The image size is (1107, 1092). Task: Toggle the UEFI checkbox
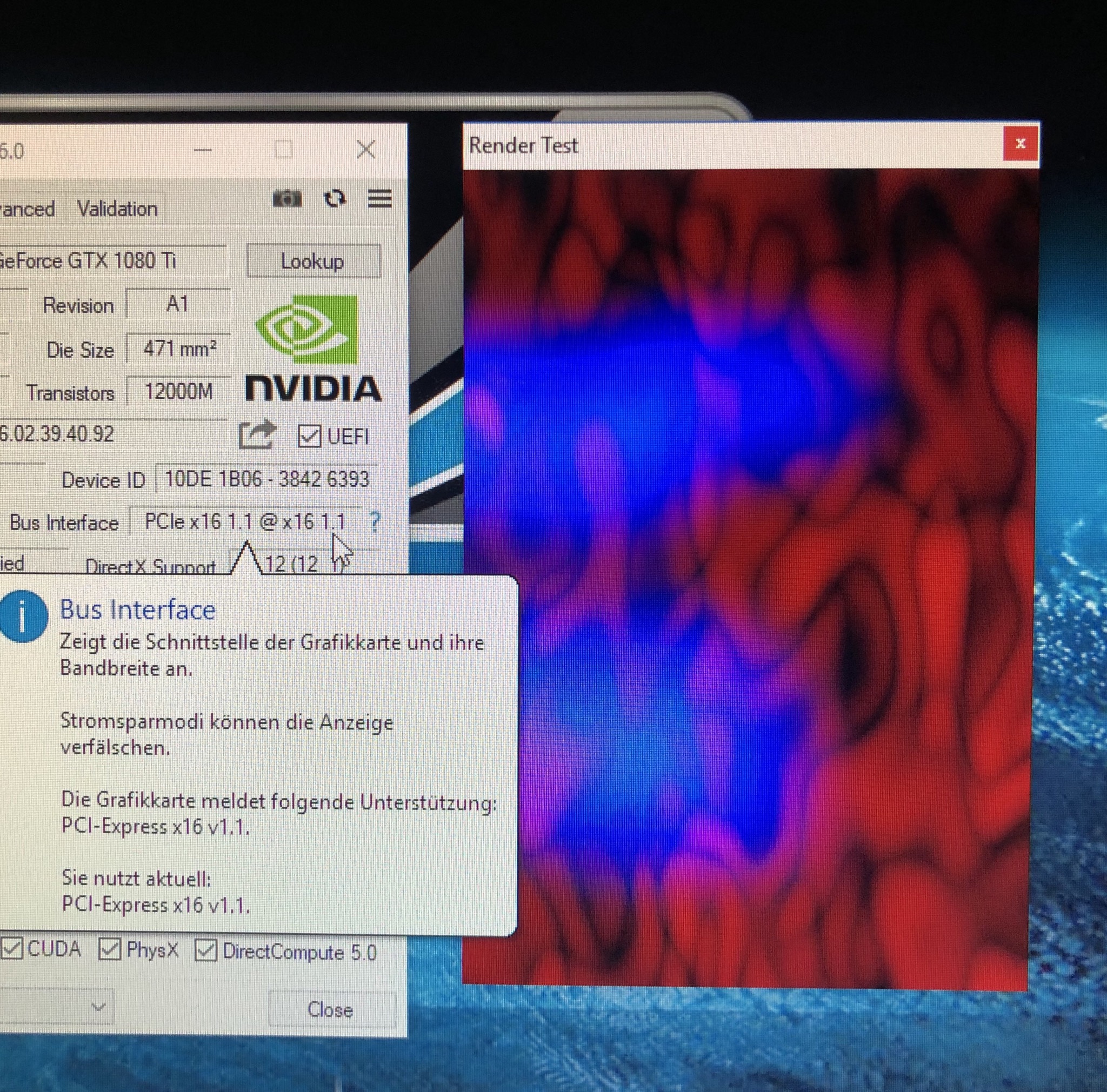309,437
